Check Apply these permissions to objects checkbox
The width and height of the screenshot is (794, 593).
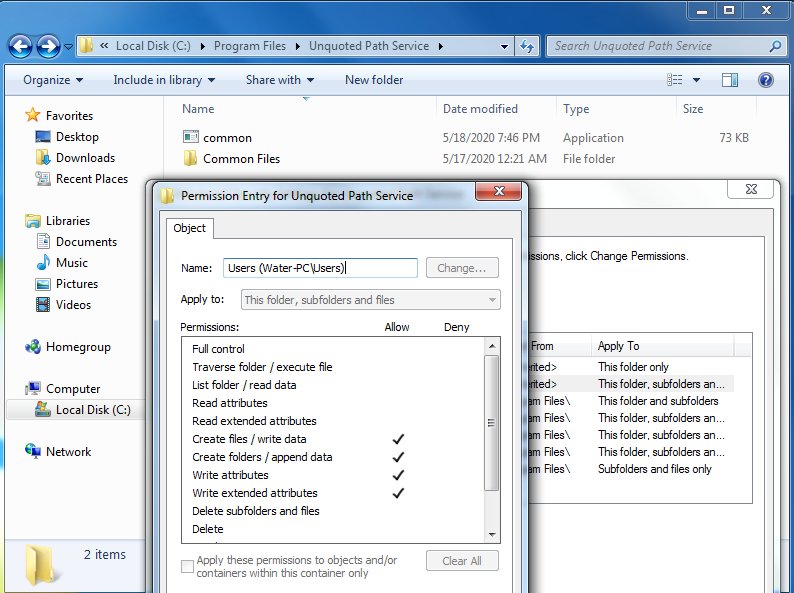coord(187,566)
